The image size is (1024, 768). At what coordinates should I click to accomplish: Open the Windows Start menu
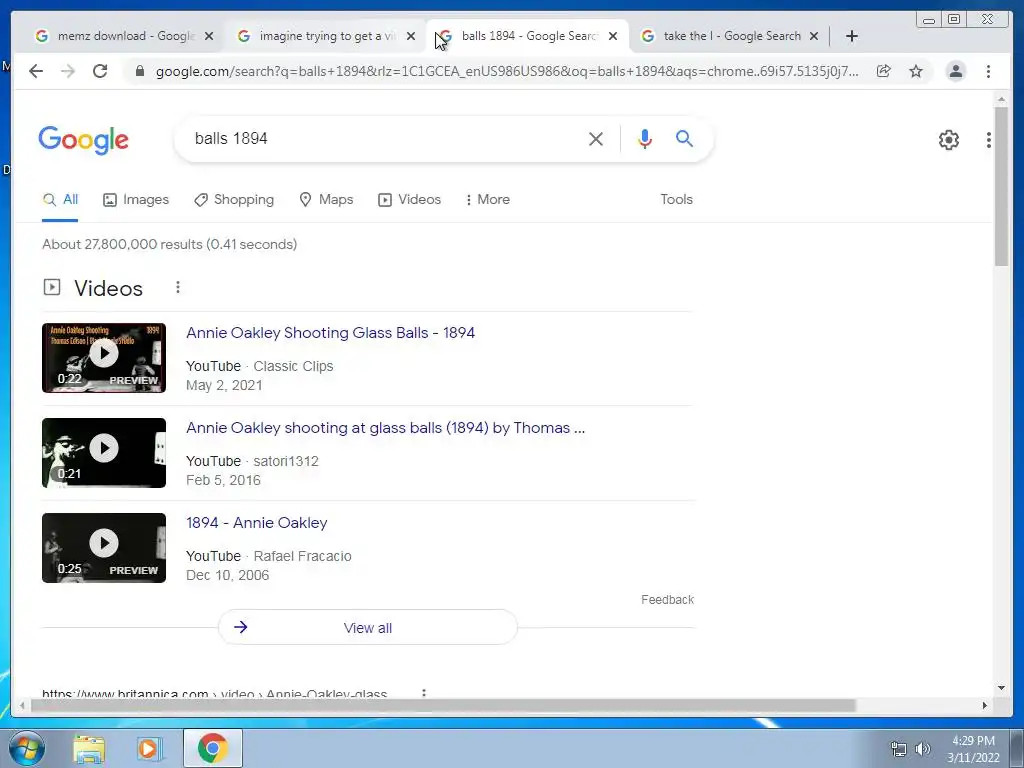click(27, 748)
